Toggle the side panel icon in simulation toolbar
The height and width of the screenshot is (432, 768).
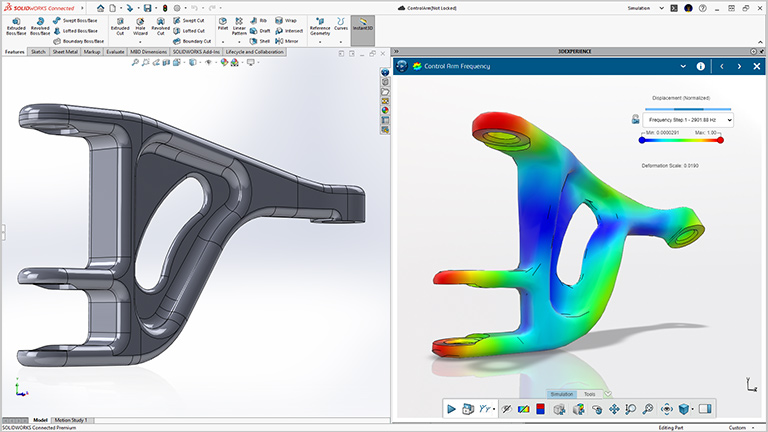click(705, 409)
